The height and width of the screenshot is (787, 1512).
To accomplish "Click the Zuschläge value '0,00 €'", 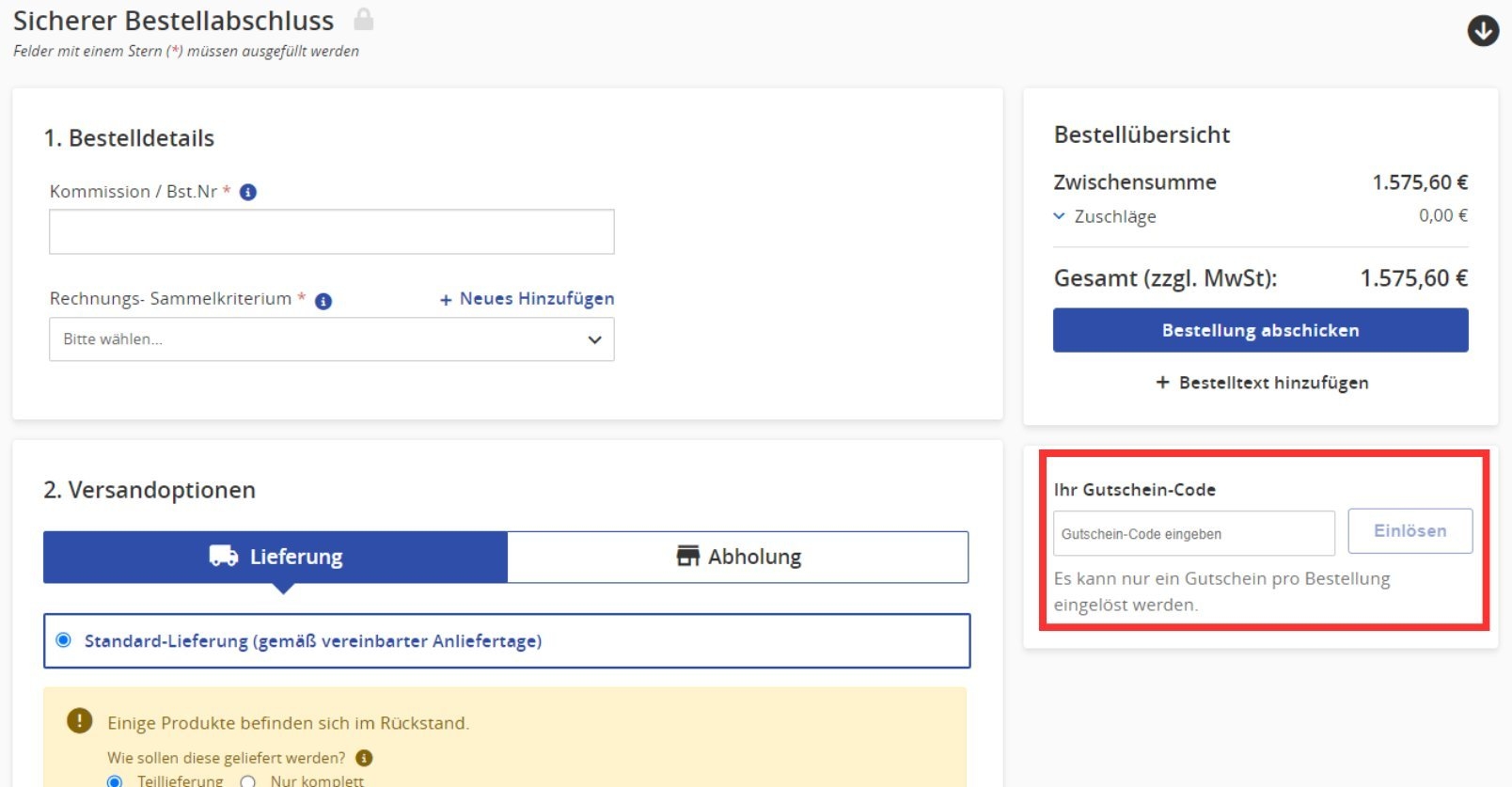I will [1443, 215].
